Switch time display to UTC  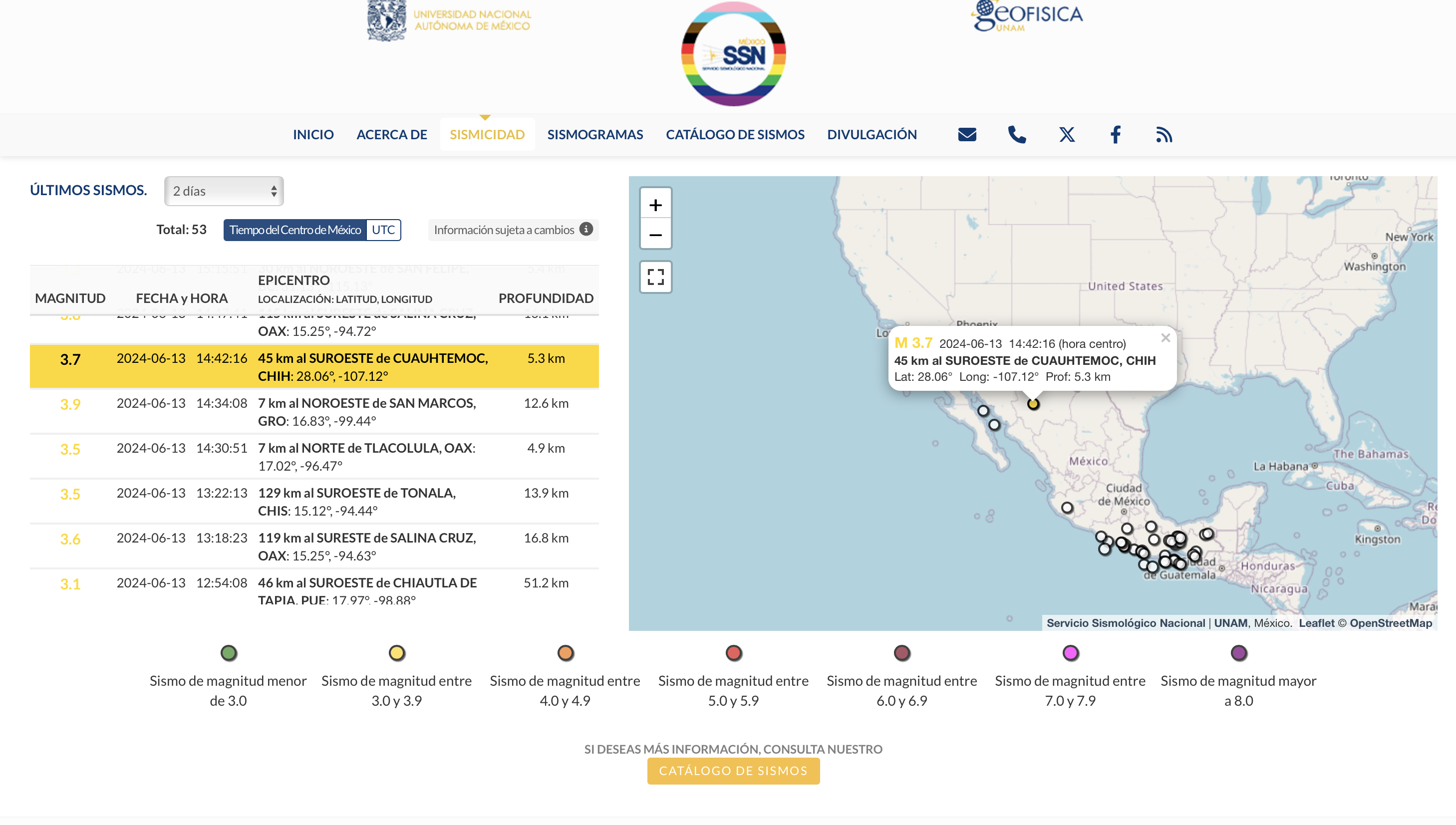point(383,230)
